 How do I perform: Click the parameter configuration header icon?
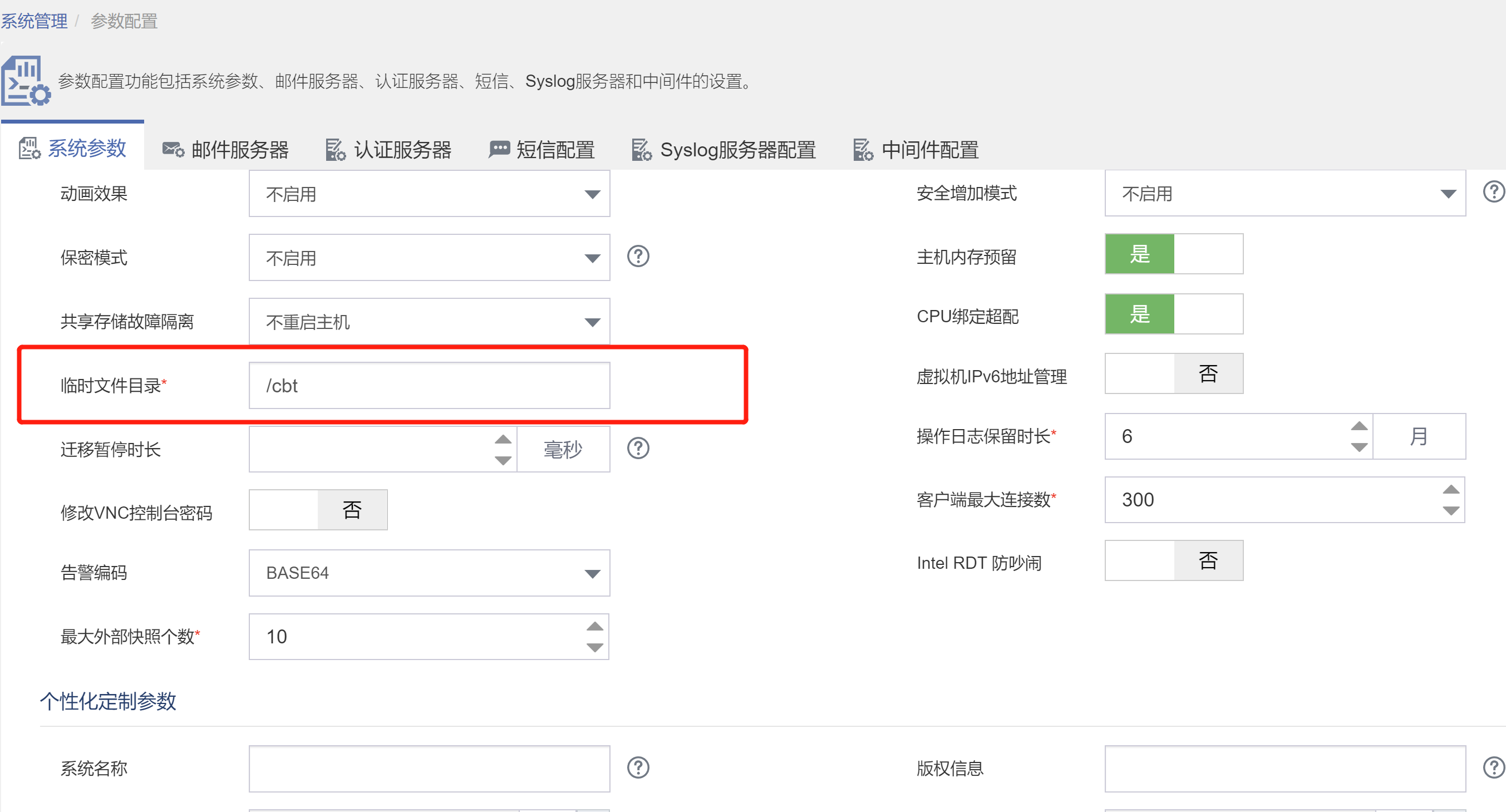point(26,81)
